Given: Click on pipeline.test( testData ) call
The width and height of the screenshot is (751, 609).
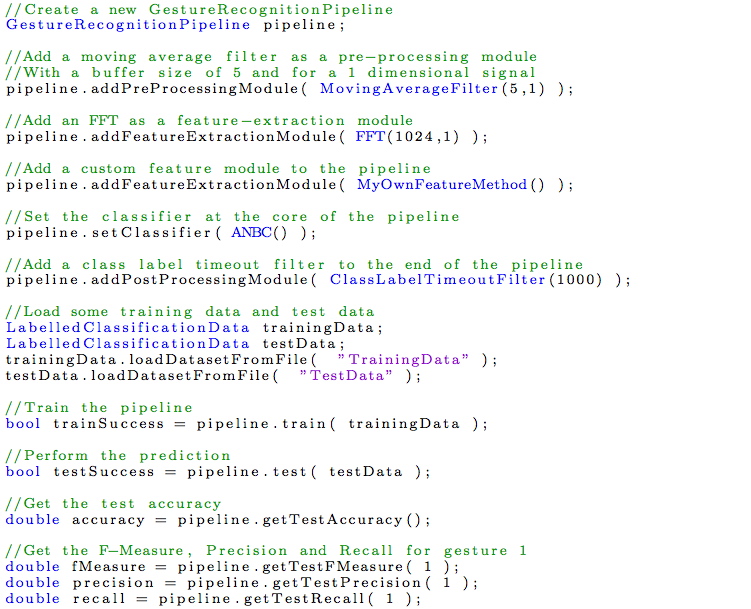Looking at the screenshot, I should point(309,472).
